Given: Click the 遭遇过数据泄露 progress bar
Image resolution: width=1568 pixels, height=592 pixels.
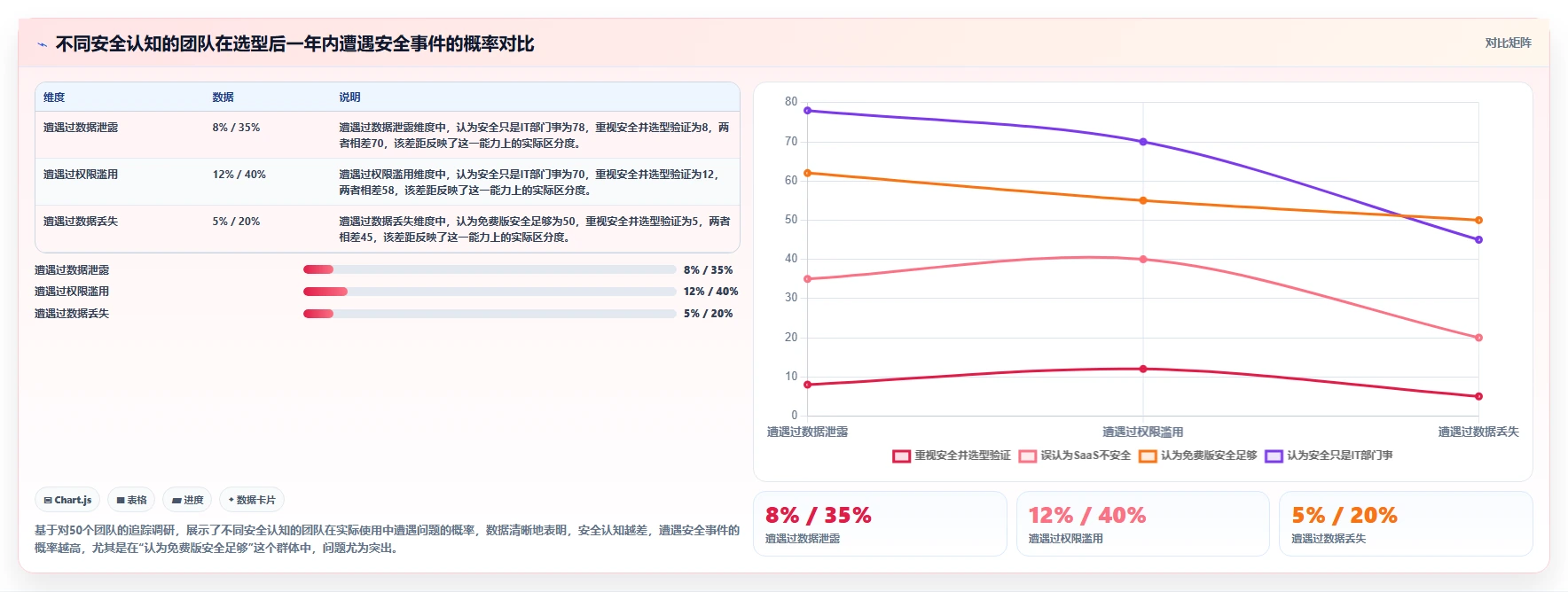Looking at the screenshot, I should click(490, 269).
